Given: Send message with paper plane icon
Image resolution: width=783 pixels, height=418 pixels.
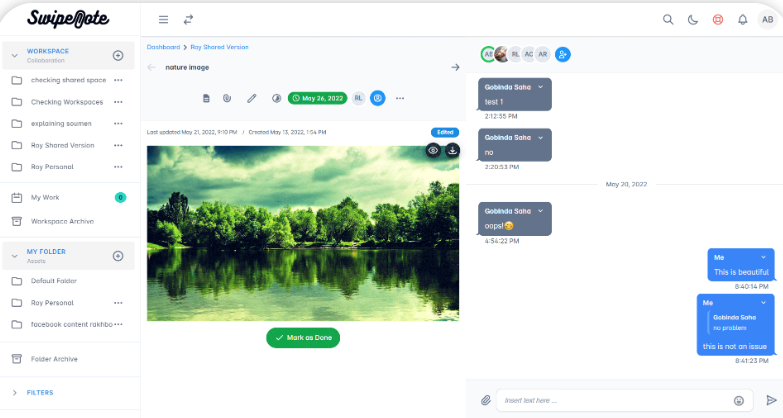Looking at the screenshot, I should click(771, 400).
